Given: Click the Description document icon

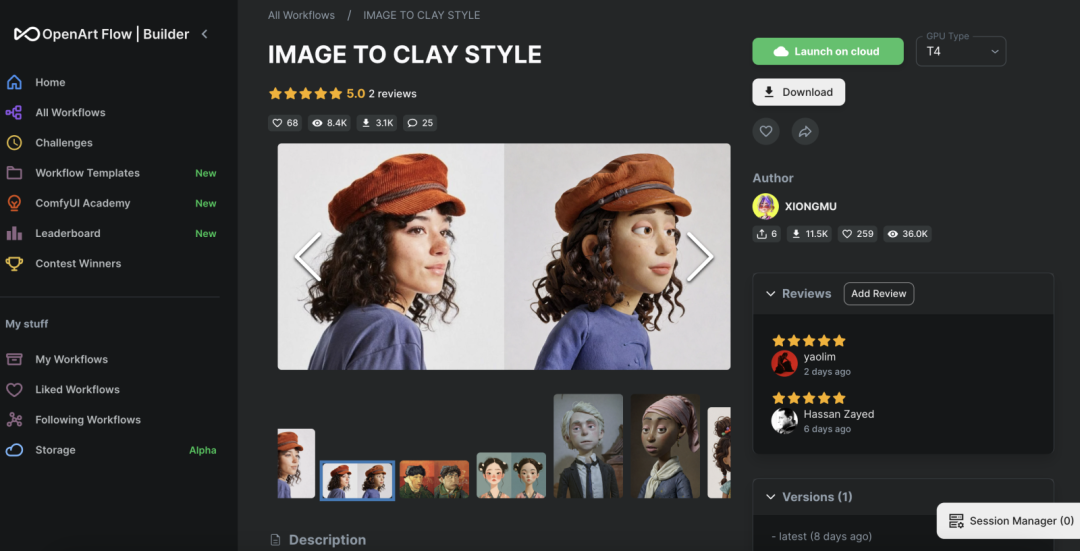Looking at the screenshot, I should click(276, 540).
